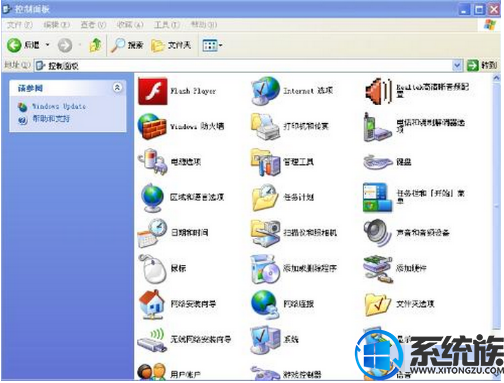
Task: Open 鼠标 (Mouse) settings
Action: click(x=162, y=268)
